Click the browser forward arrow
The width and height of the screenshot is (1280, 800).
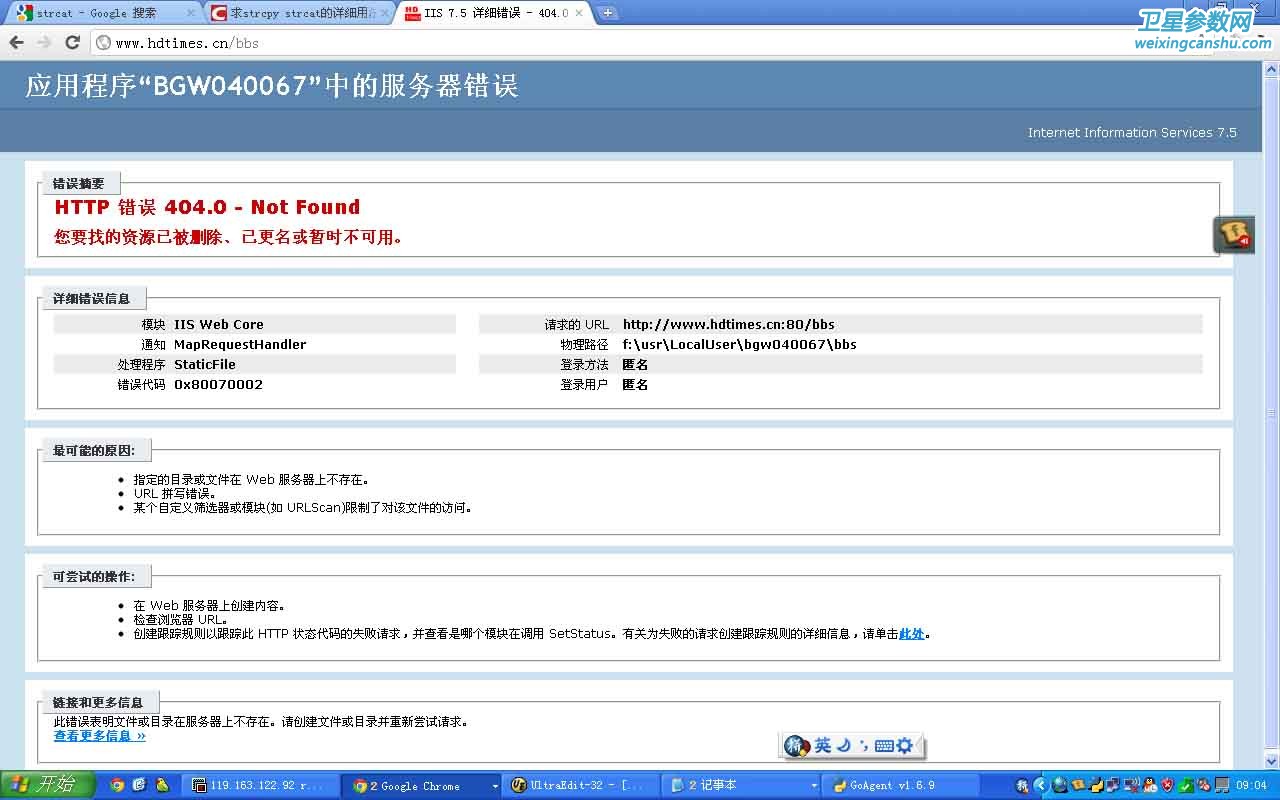point(44,42)
